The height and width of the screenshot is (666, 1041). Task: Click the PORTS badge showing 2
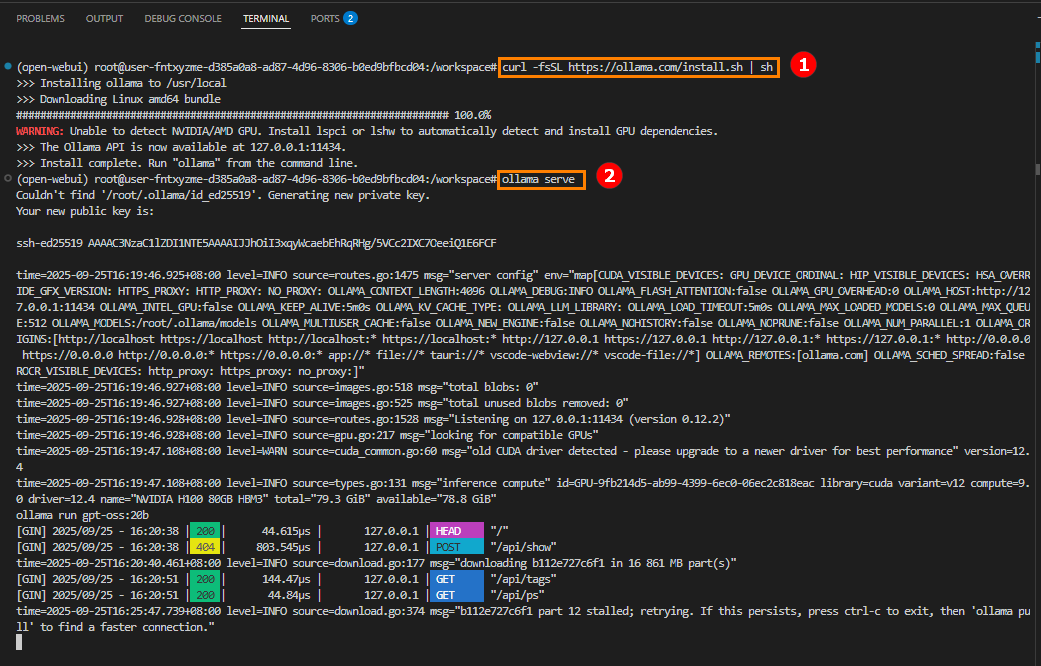[350, 18]
